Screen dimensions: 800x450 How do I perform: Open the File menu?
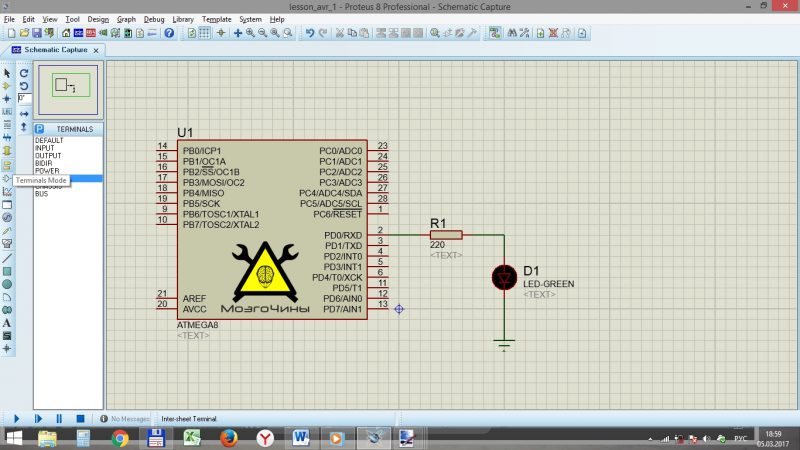click(9, 19)
